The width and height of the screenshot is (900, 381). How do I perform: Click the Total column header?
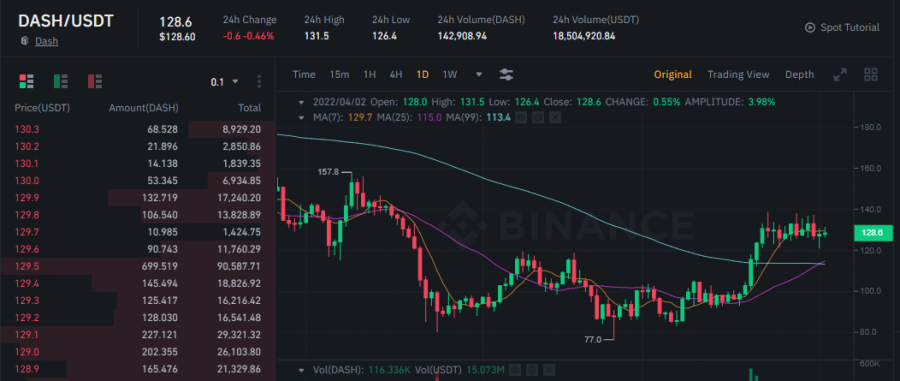pos(250,108)
